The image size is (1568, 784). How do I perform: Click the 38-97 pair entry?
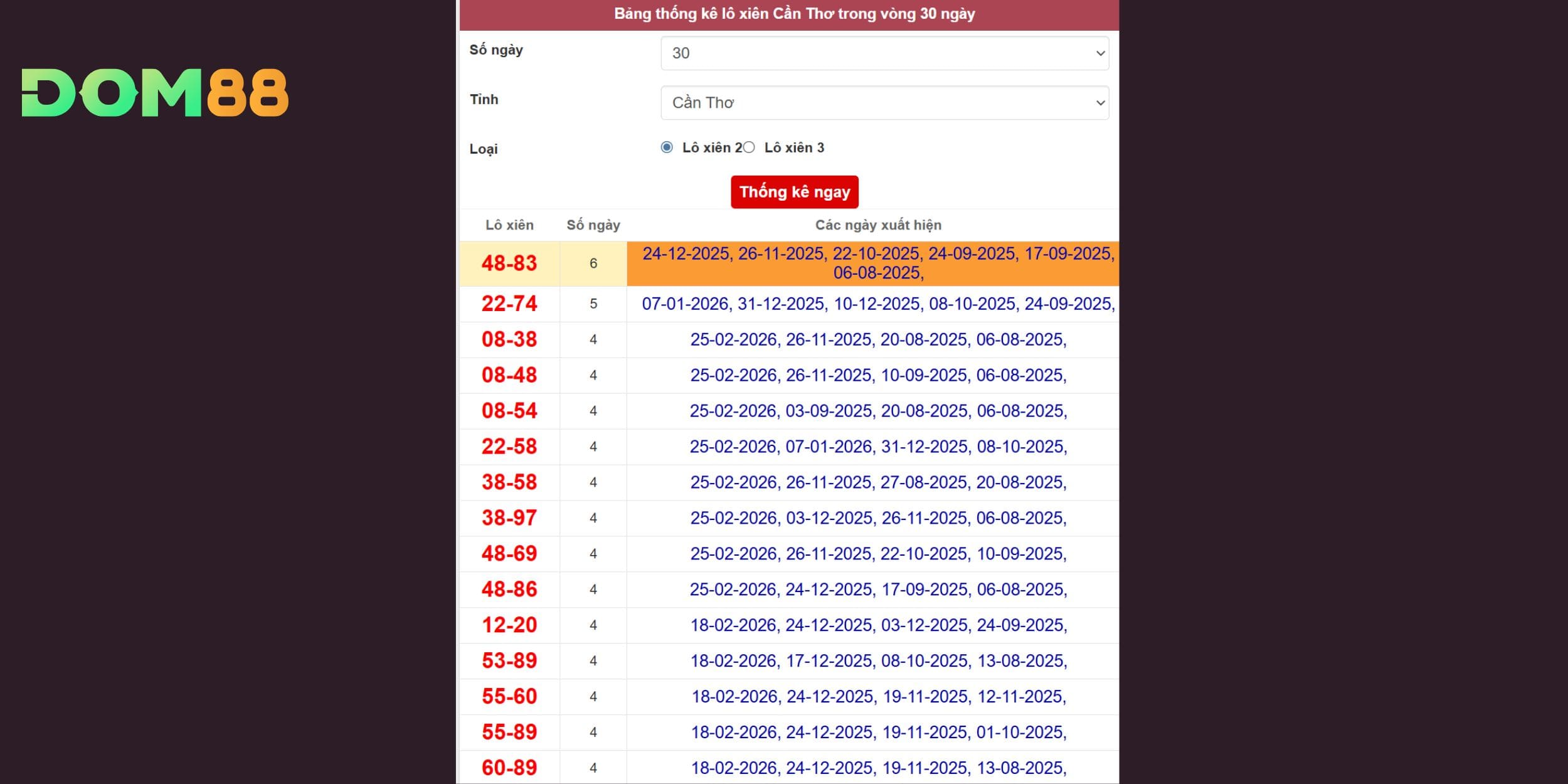click(509, 518)
